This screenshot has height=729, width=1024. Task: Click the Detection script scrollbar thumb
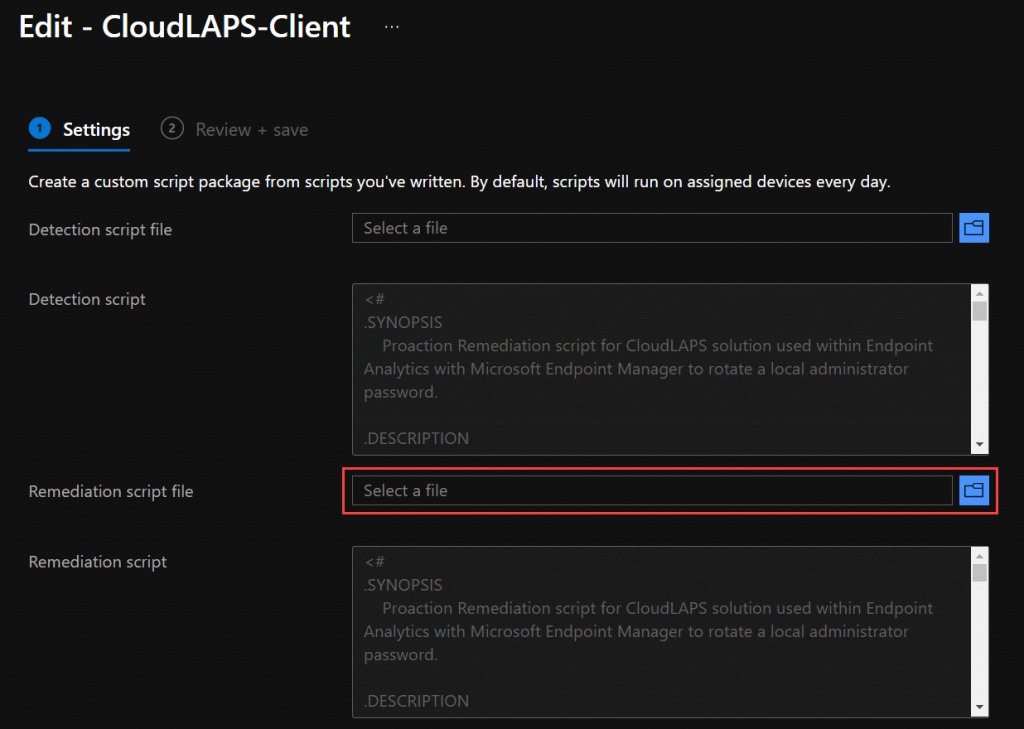click(x=980, y=311)
